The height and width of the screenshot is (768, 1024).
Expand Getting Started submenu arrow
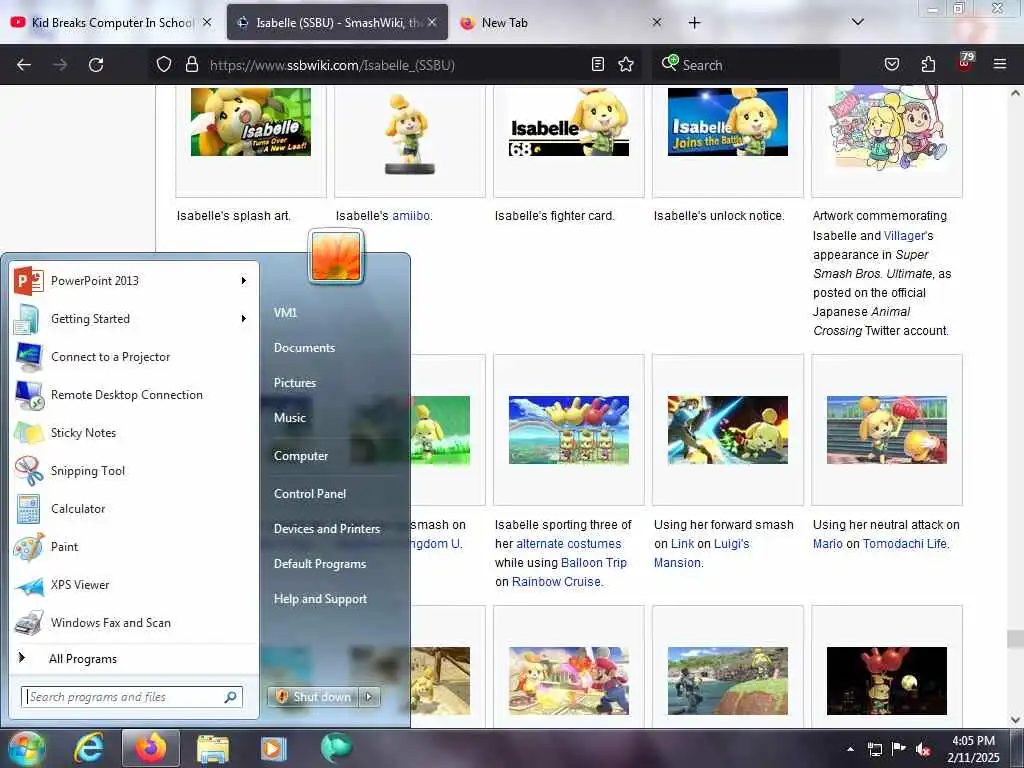pyautogui.click(x=244, y=319)
